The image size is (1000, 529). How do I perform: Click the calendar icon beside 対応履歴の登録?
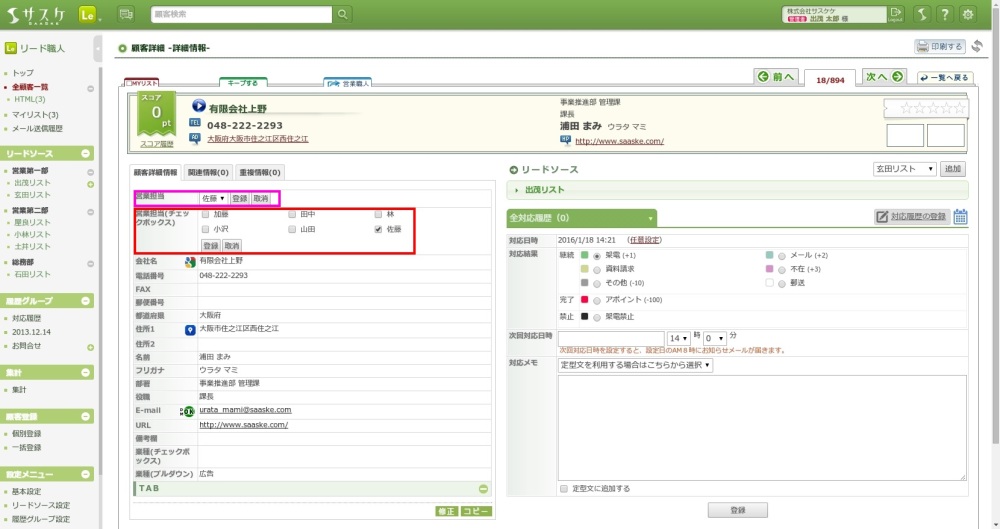point(960,217)
